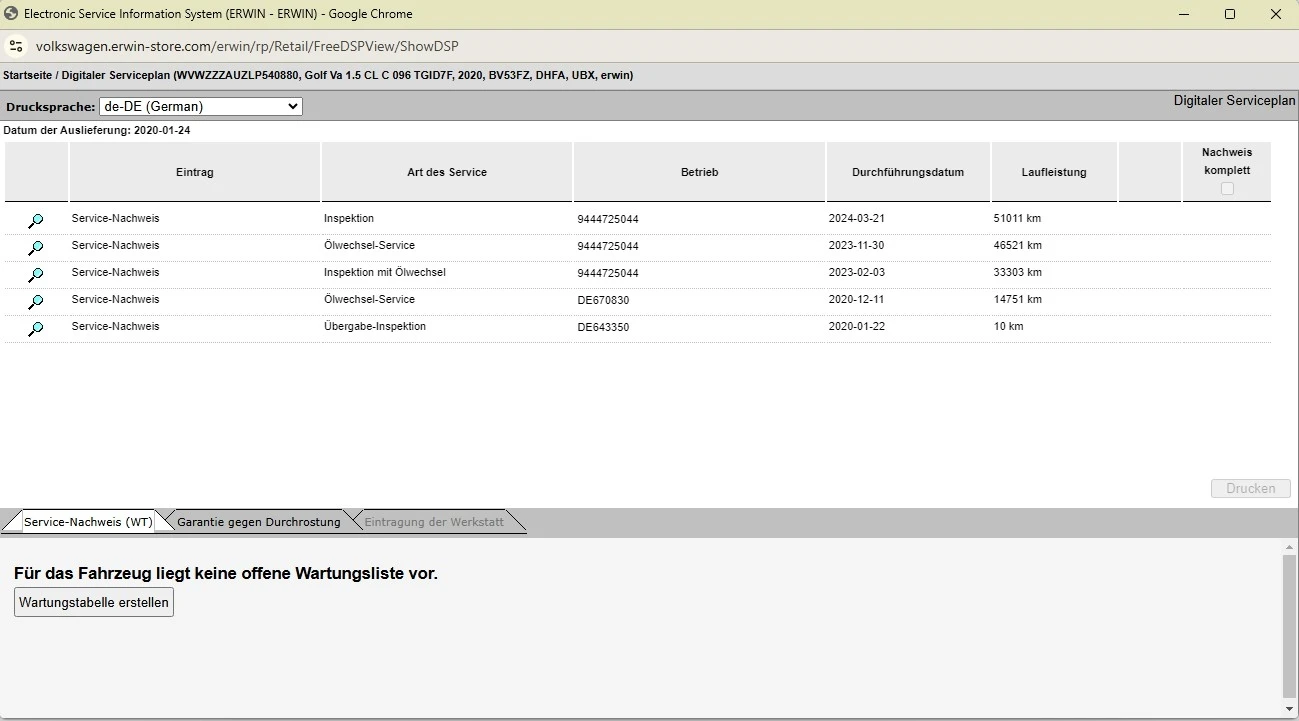The width and height of the screenshot is (1299, 721).
Task: Select the Service-Nachweis (WT) tab
Action: point(88,522)
